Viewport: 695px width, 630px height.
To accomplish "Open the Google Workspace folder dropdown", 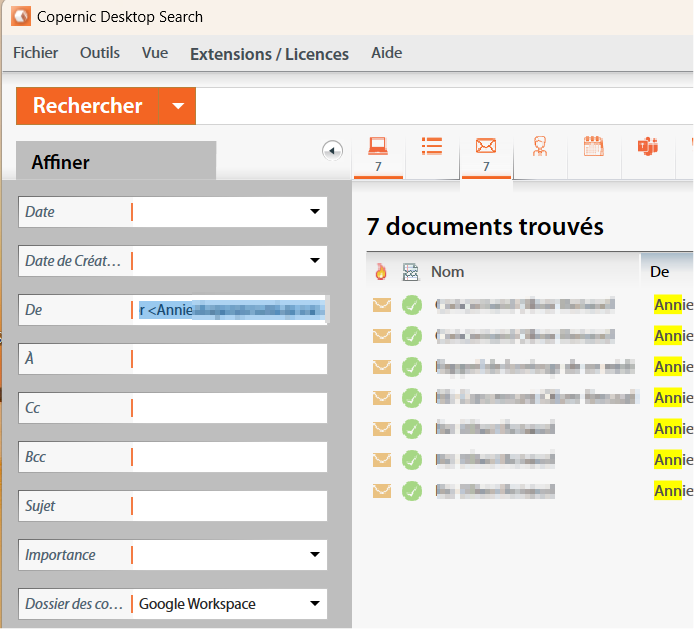I will tap(314, 604).
